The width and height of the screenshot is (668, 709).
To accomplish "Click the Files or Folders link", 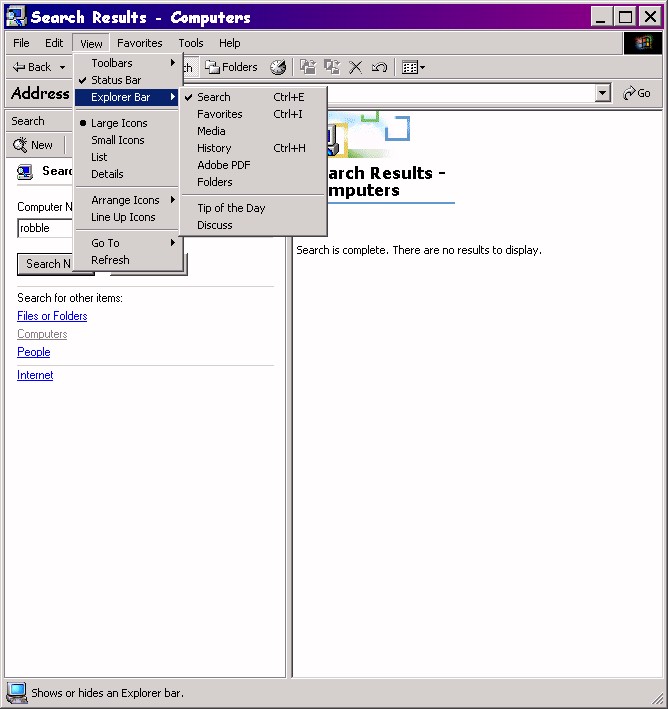I will tap(52, 316).
